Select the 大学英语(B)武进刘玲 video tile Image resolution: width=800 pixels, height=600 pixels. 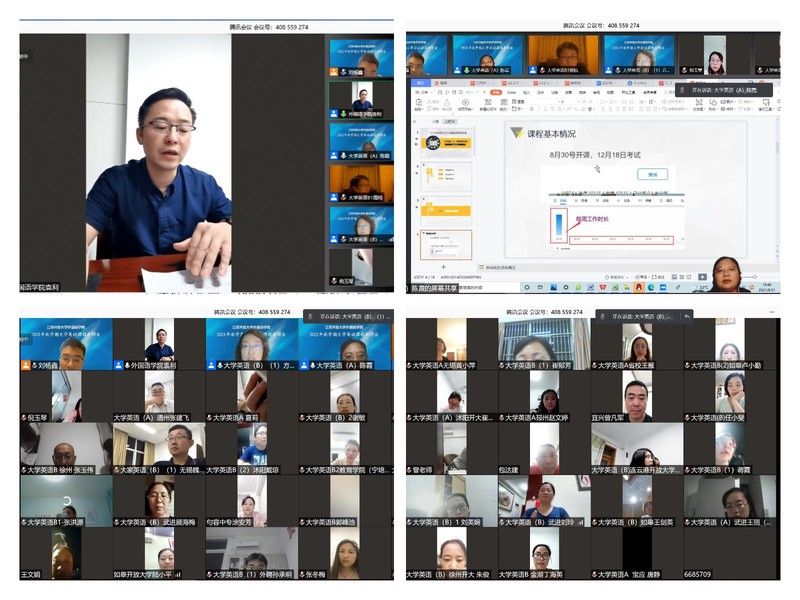[x=544, y=501]
